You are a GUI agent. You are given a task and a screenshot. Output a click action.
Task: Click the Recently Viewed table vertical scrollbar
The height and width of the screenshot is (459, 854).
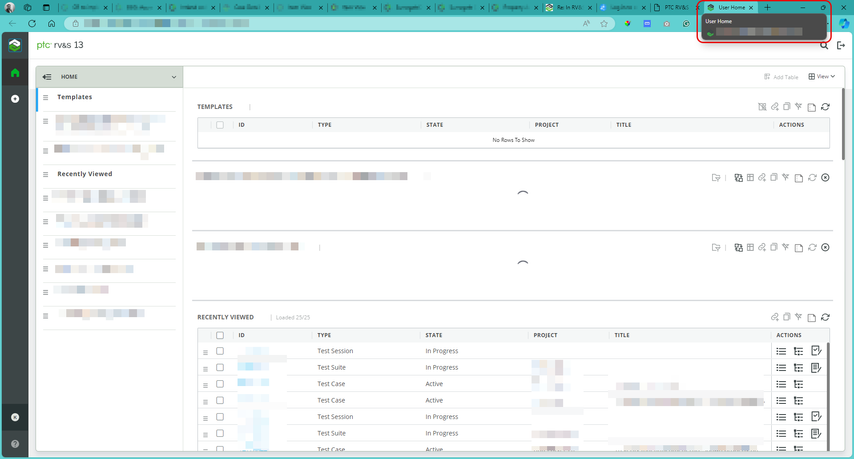click(x=827, y=396)
